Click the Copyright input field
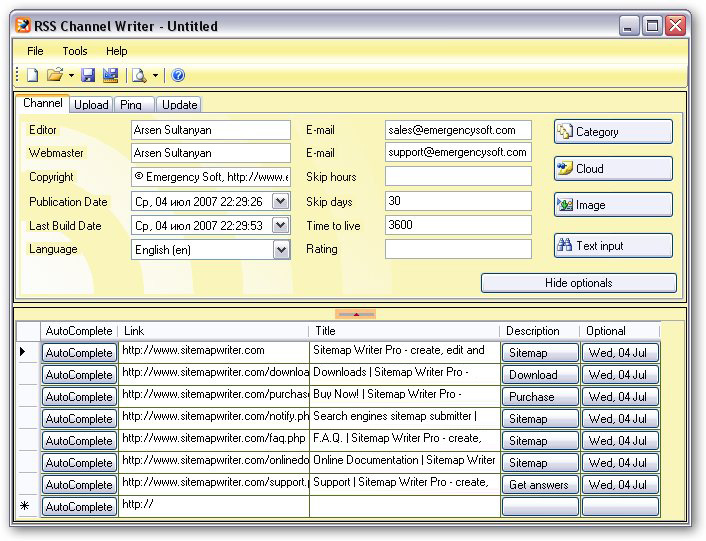 pyautogui.click(x=211, y=177)
